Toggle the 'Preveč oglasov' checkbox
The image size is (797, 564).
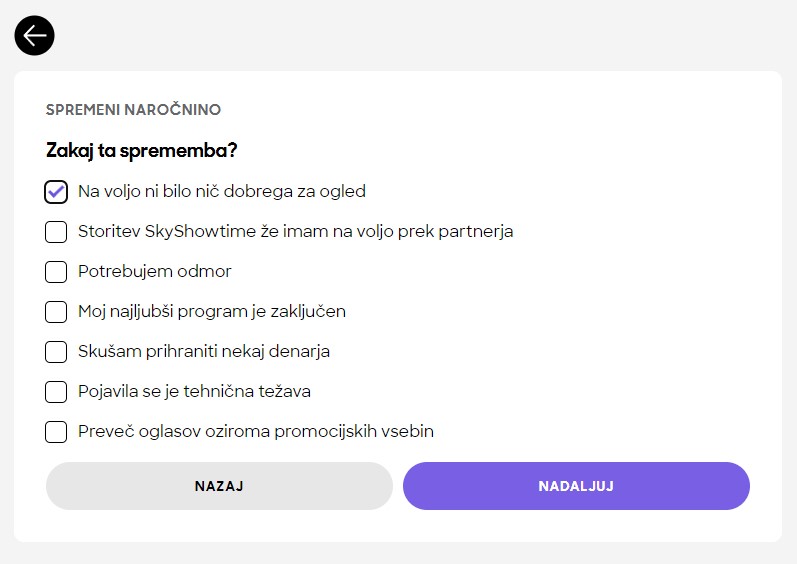coord(56,432)
